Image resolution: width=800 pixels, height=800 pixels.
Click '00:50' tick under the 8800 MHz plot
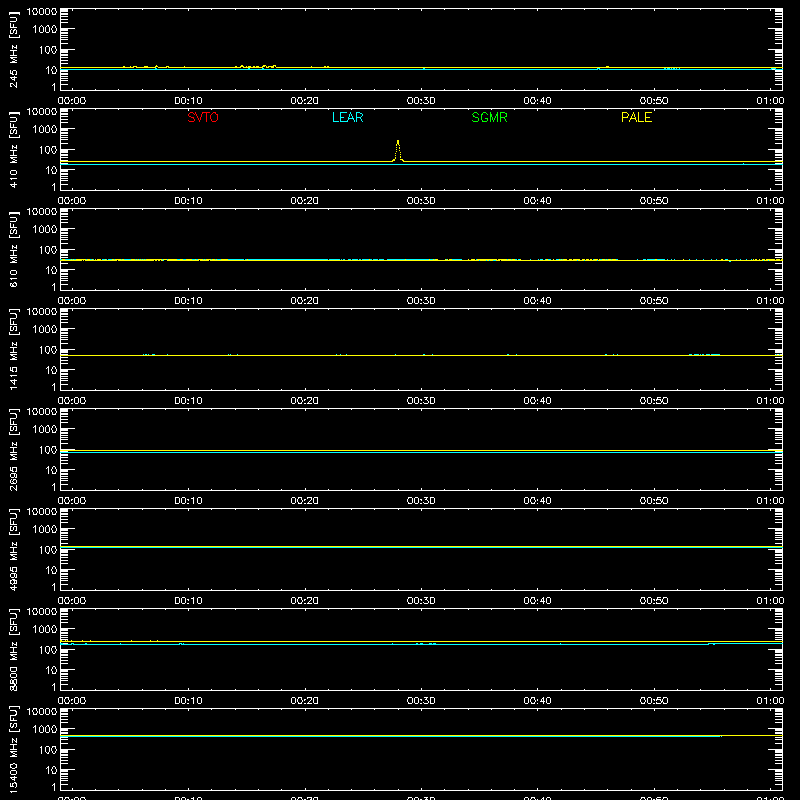[654, 701]
